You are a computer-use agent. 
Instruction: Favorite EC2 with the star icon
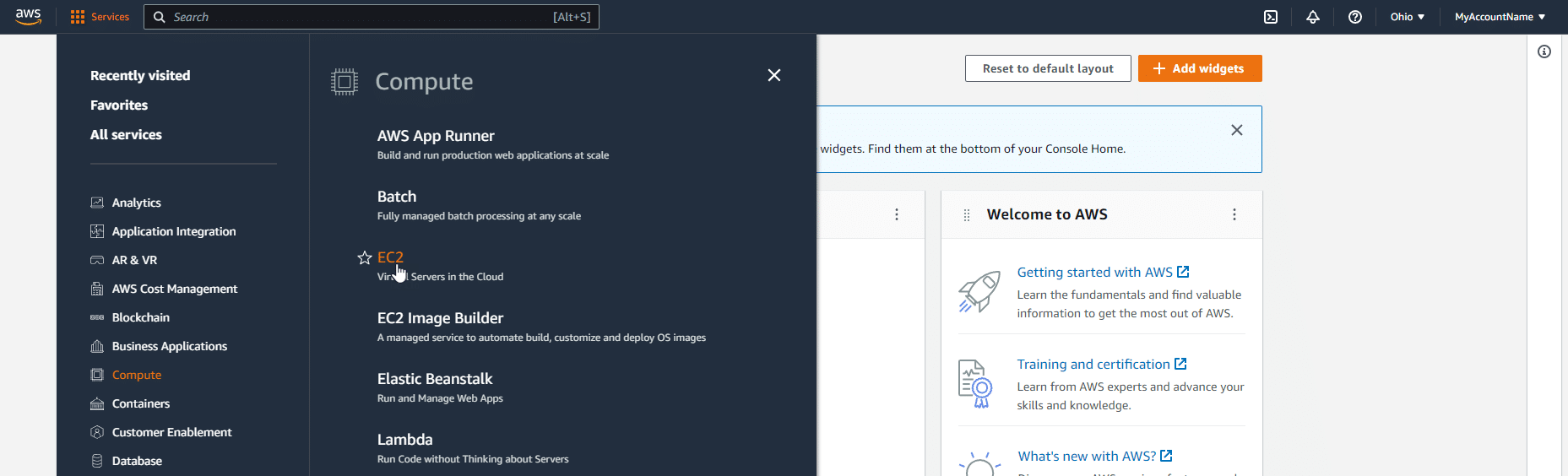coord(365,257)
